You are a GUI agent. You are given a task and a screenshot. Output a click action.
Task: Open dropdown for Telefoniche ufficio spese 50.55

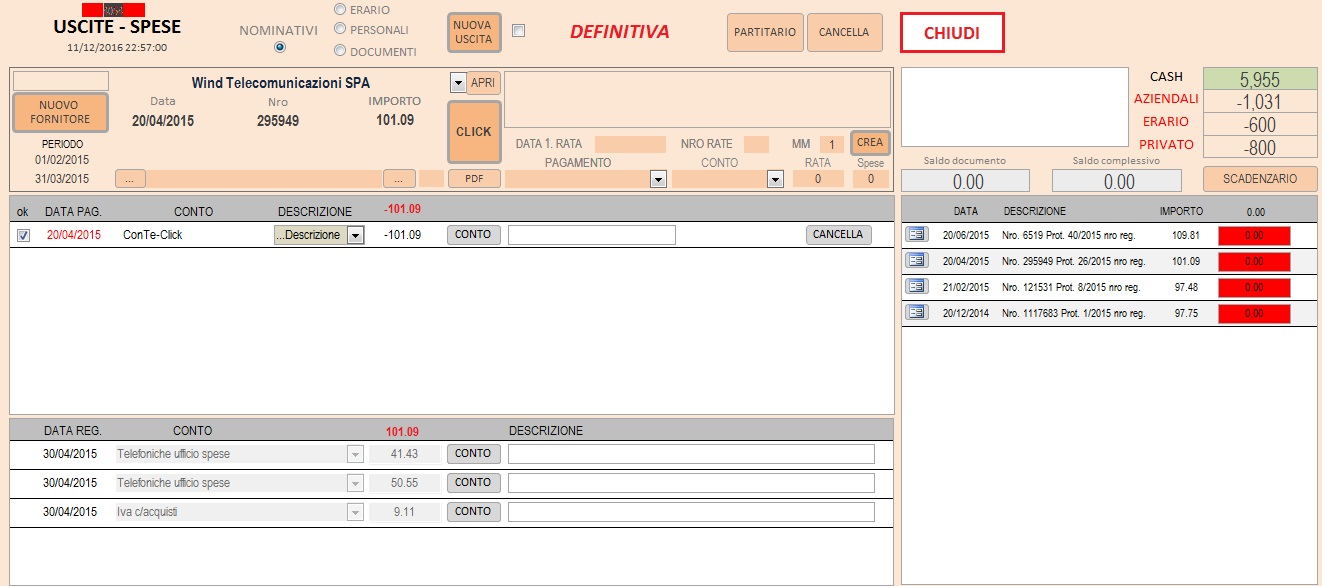click(x=354, y=483)
